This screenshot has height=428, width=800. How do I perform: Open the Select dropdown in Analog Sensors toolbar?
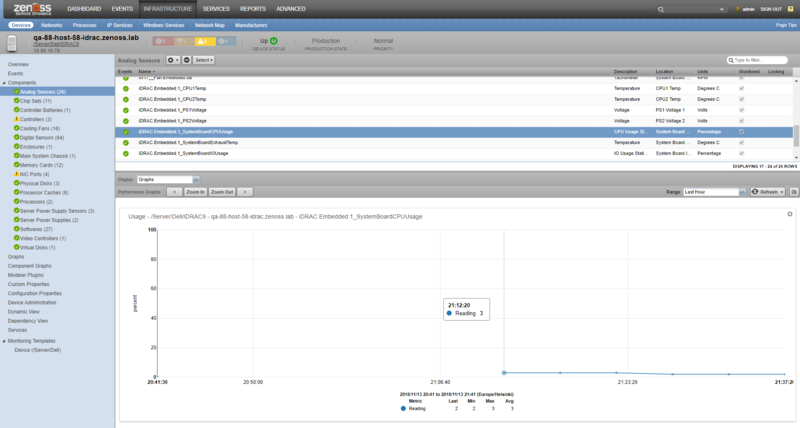click(x=204, y=60)
